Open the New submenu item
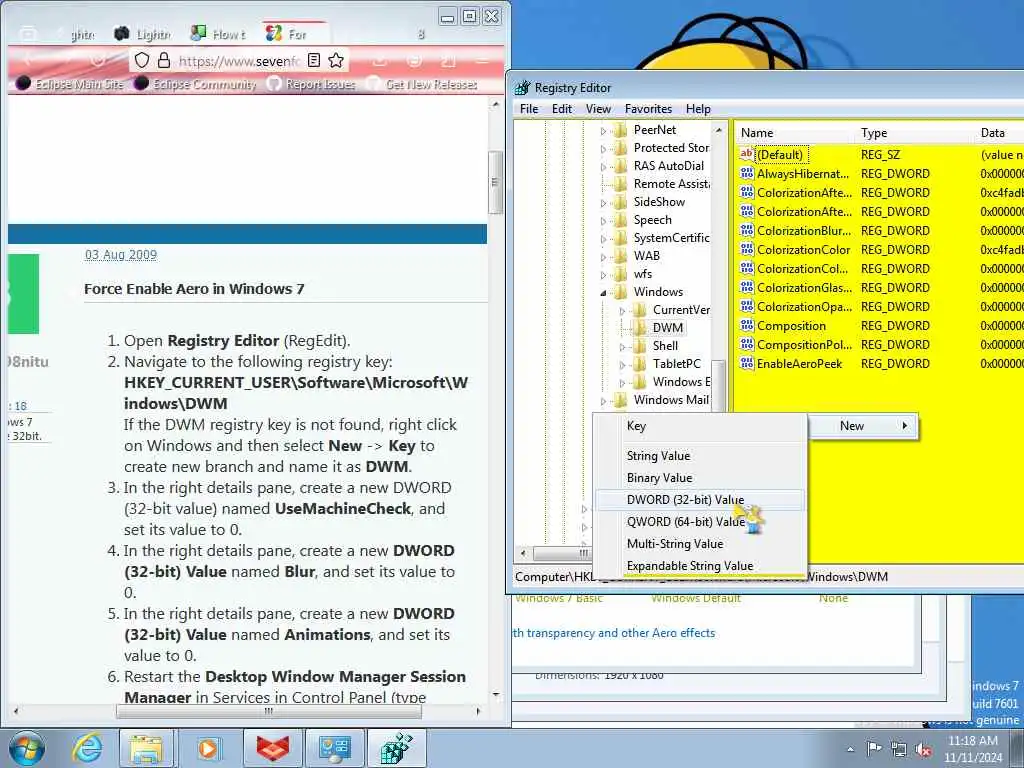 click(x=862, y=426)
